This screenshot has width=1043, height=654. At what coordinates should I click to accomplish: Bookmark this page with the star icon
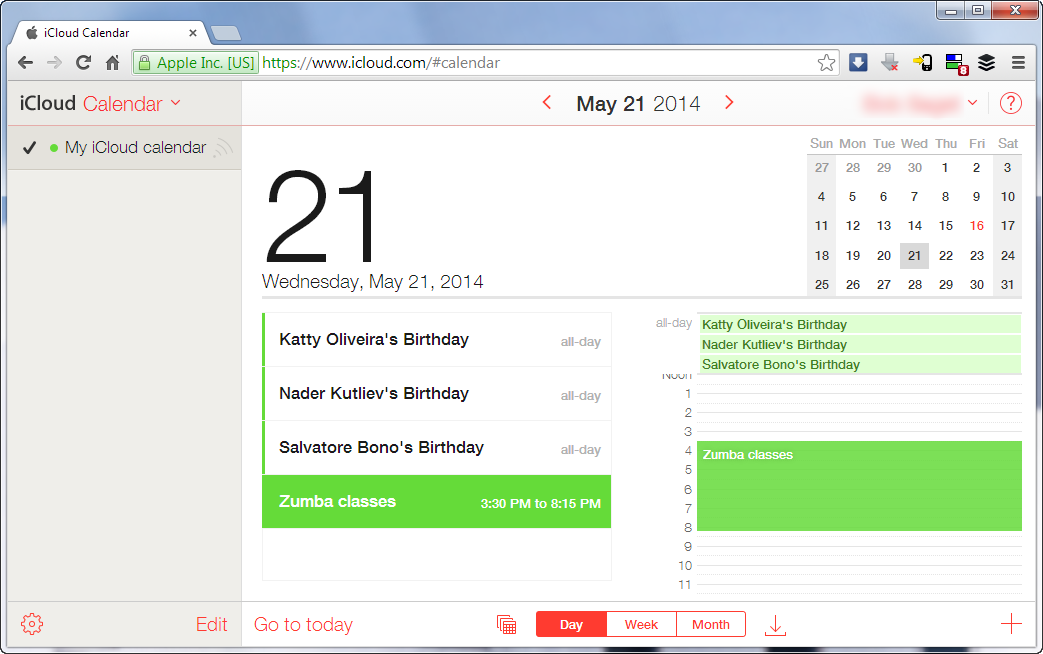pyautogui.click(x=826, y=63)
